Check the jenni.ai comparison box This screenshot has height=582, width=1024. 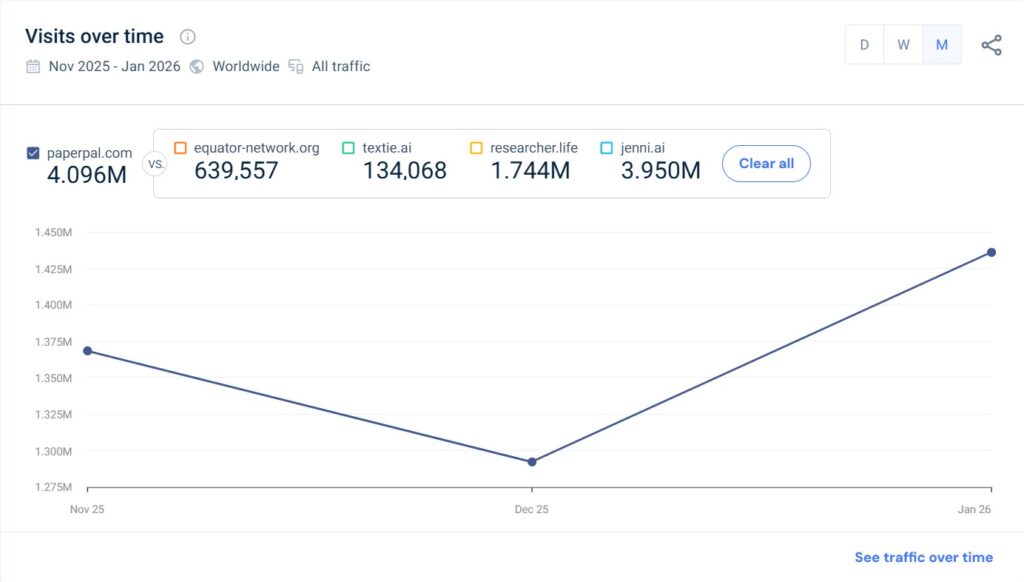pos(606,147)
